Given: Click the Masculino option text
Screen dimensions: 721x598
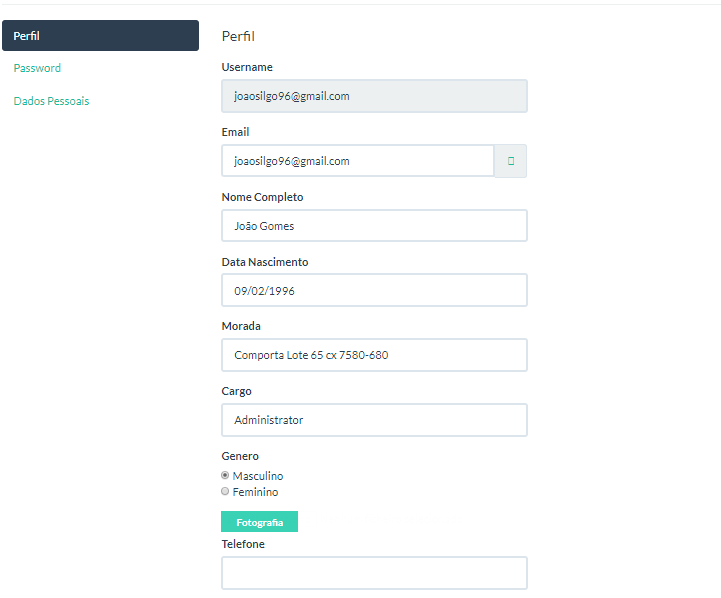Looking at the screenshot, I should coord(258,476).
